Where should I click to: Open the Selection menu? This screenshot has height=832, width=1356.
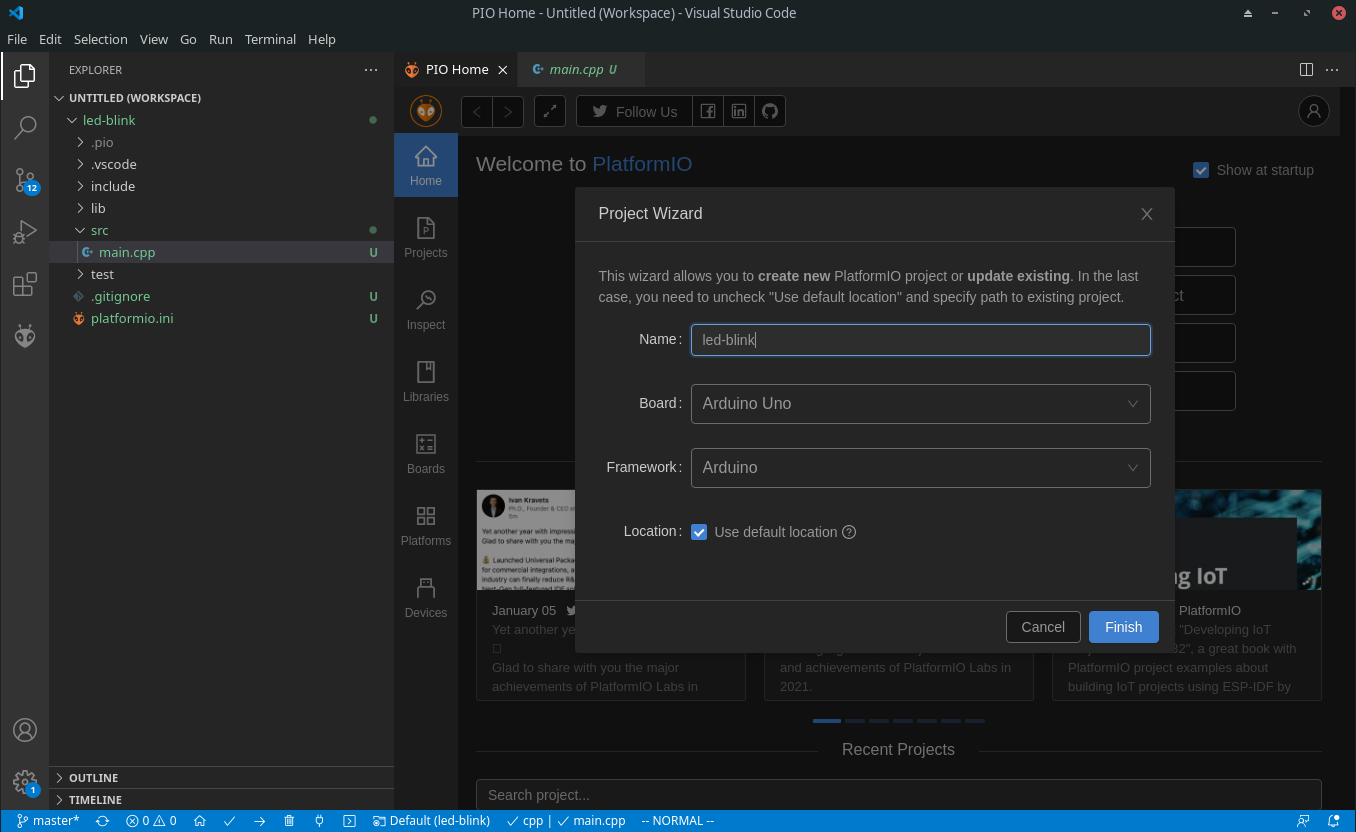pyautogui.click(x=101, y=39)
